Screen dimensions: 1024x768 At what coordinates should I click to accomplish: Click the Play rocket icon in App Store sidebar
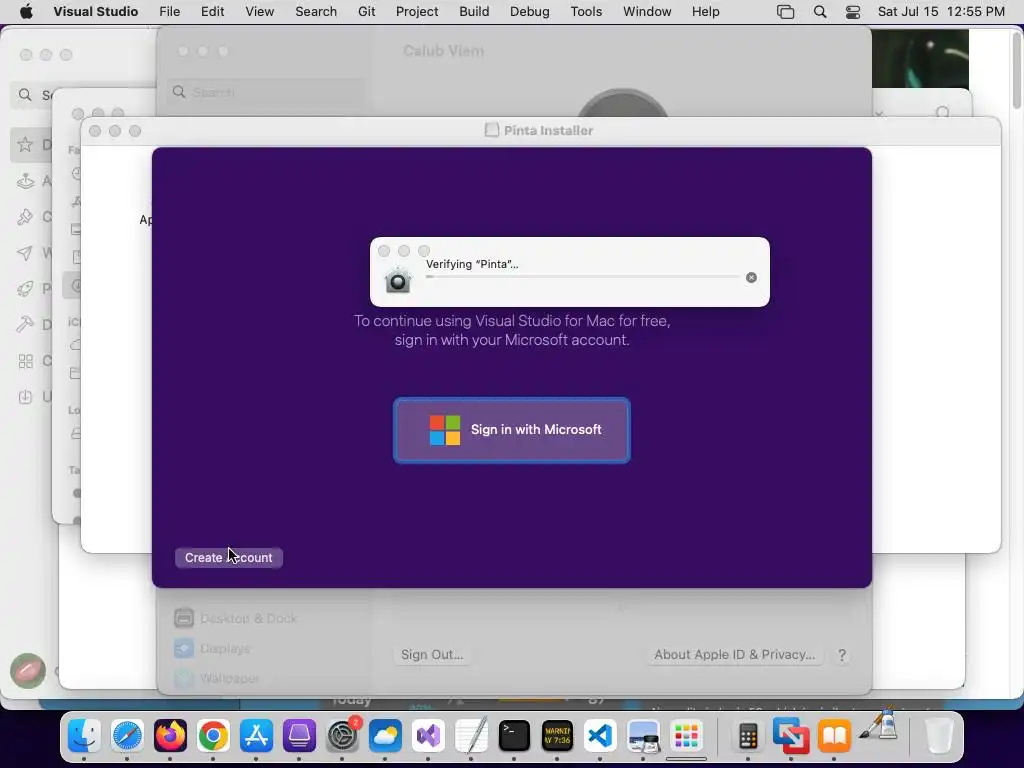point(25,289)
